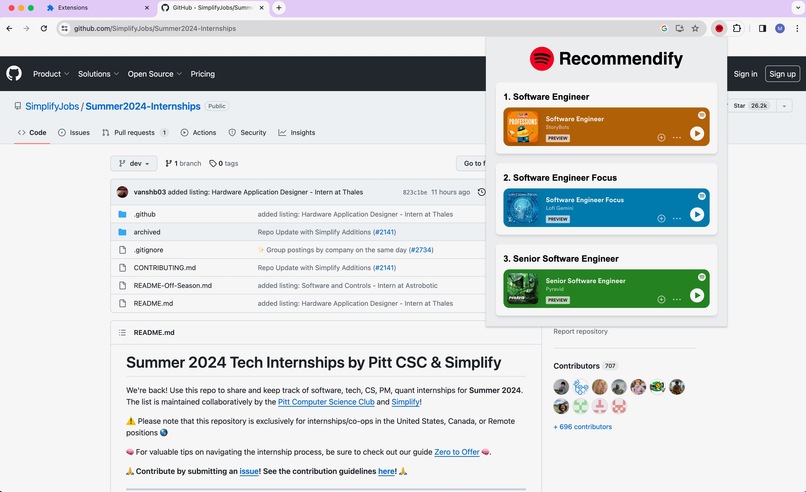Open commit history clock icon
The image size is (806, 492).
tap(481, 192)
